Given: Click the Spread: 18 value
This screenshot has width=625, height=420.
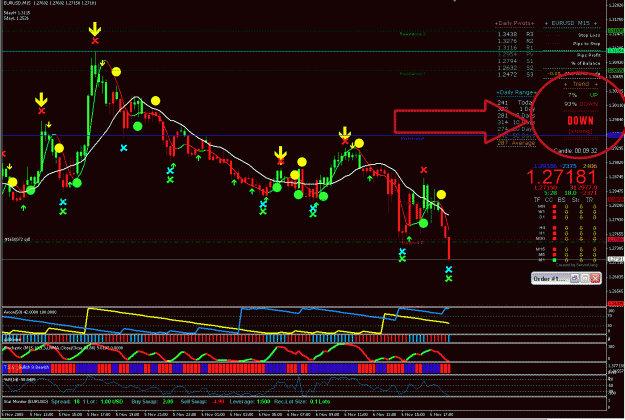Looking at the screenshot, I should [65, 402].
